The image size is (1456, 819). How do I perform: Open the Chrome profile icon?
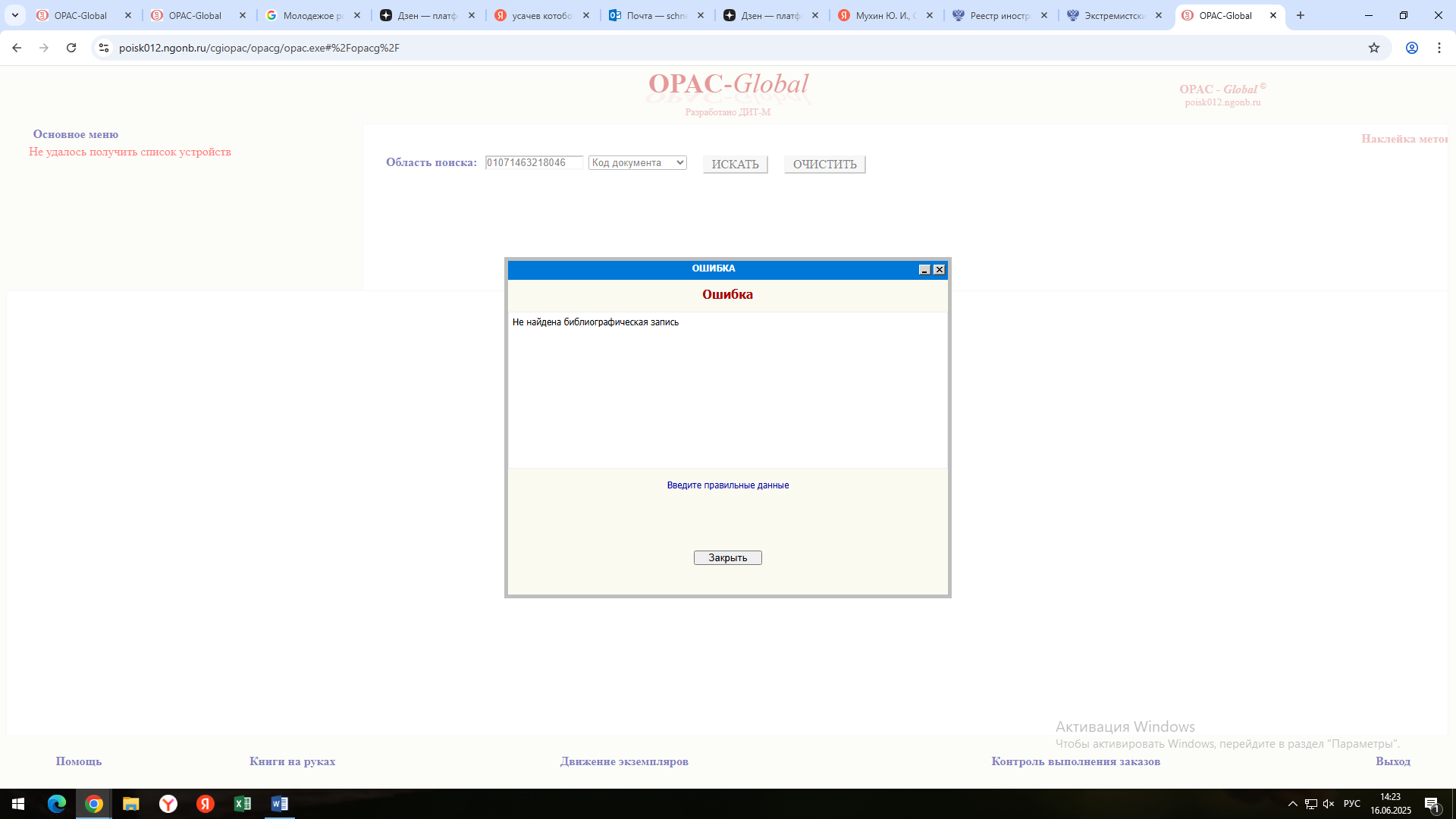tap(1411, 48)
